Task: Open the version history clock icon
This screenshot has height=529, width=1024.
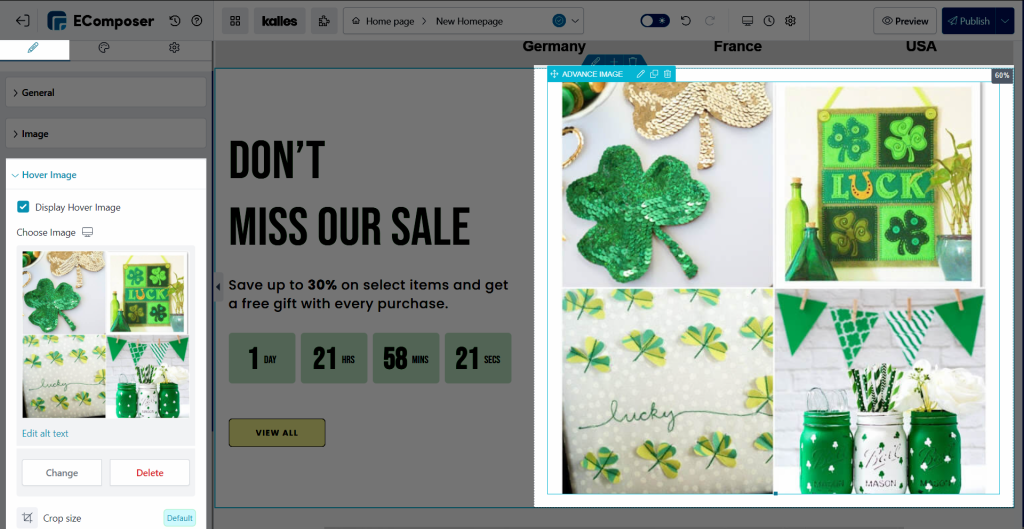Action: coord(174,21)
